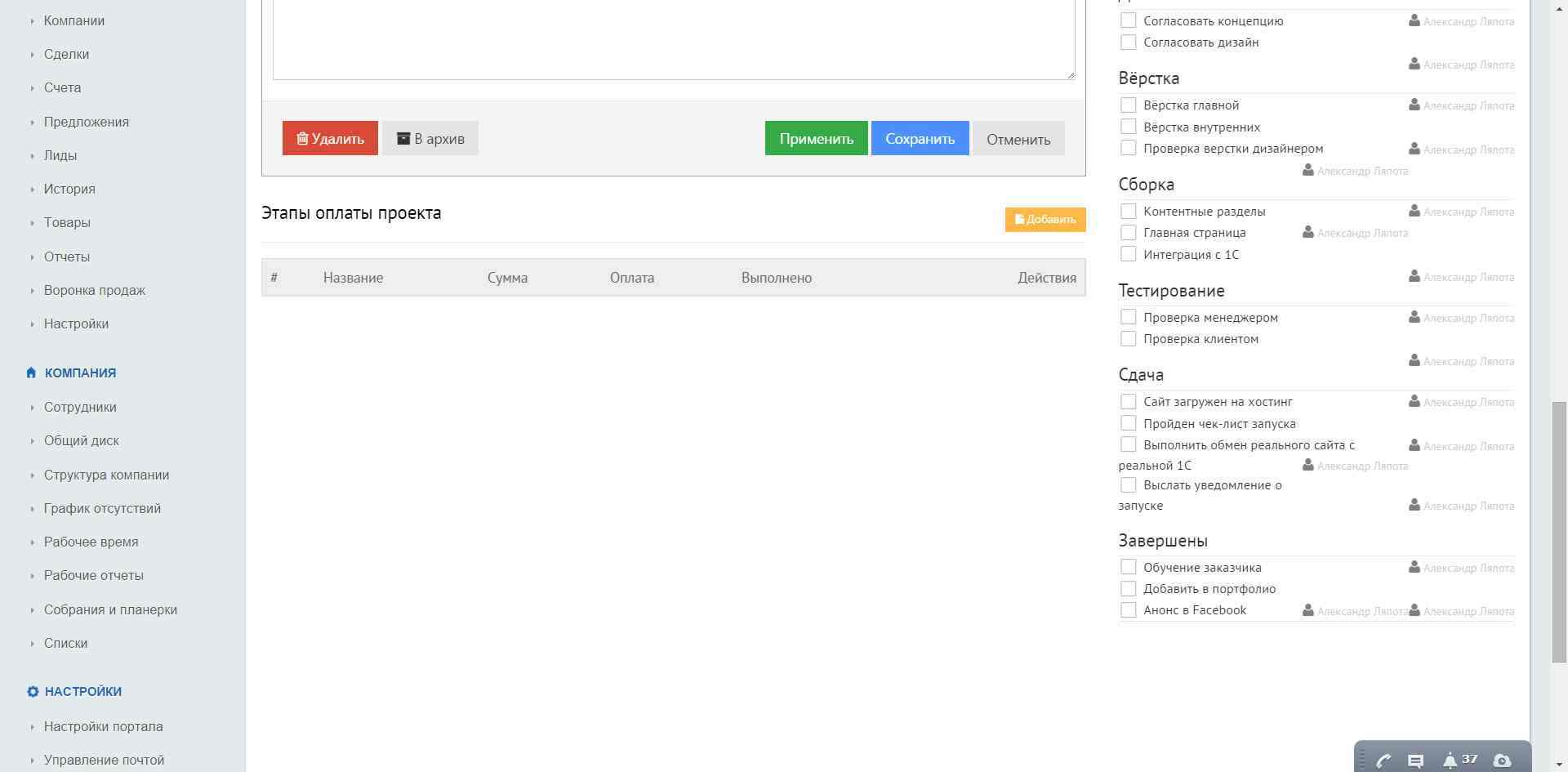Click assignee icon beside Проверка верстки дизайнером
The image size is (1568, 772).
[x=1414, y=149]
